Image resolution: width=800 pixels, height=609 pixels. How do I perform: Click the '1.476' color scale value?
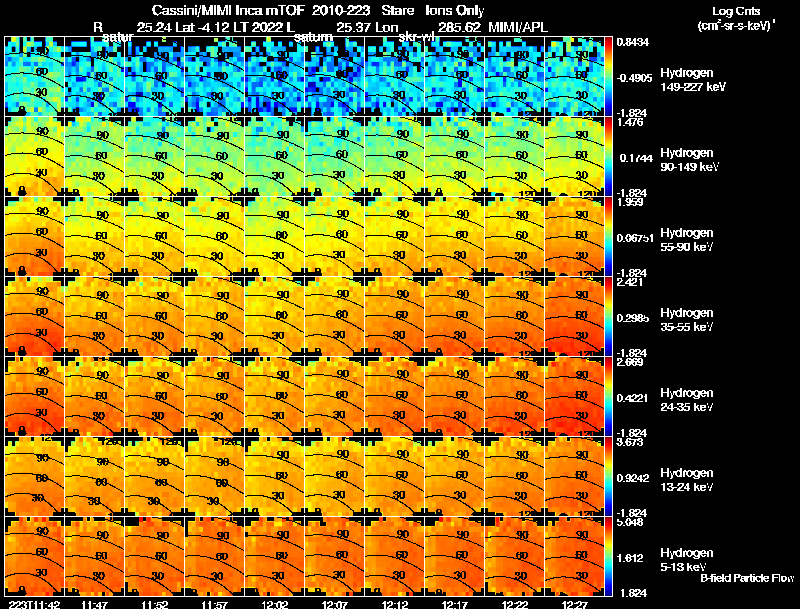630,122
